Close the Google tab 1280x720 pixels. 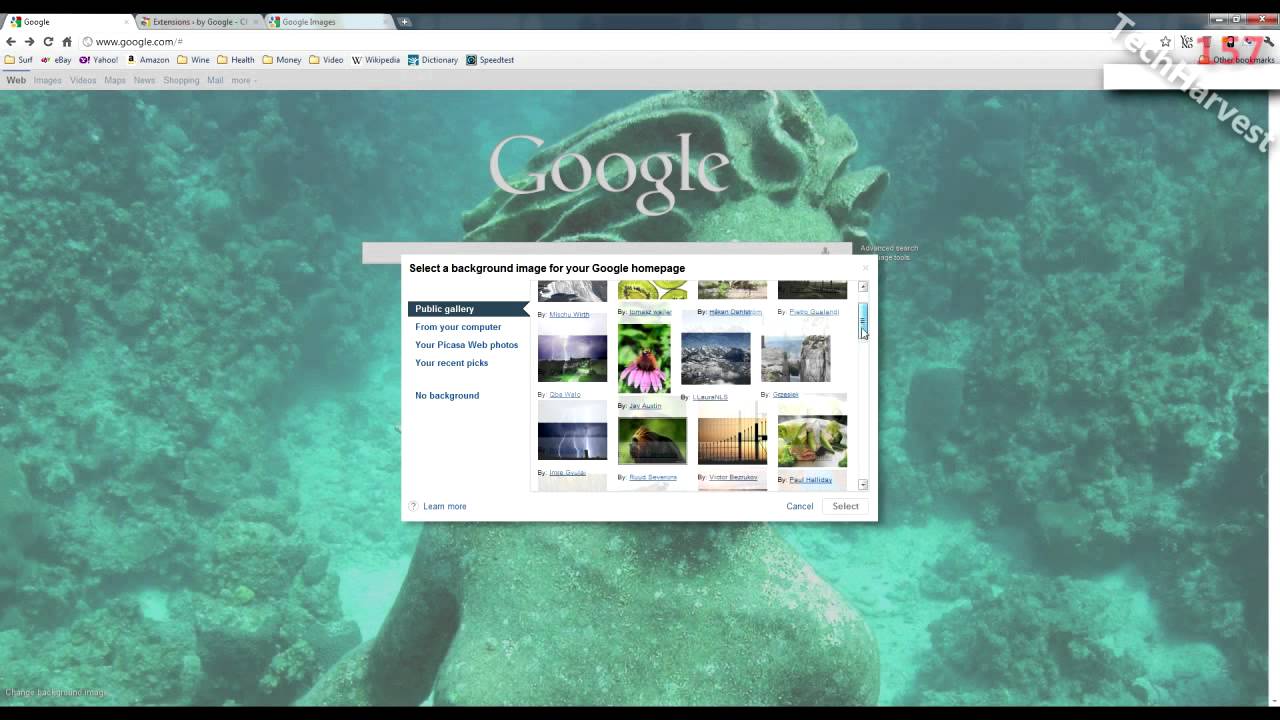click(x=126, y=22)
